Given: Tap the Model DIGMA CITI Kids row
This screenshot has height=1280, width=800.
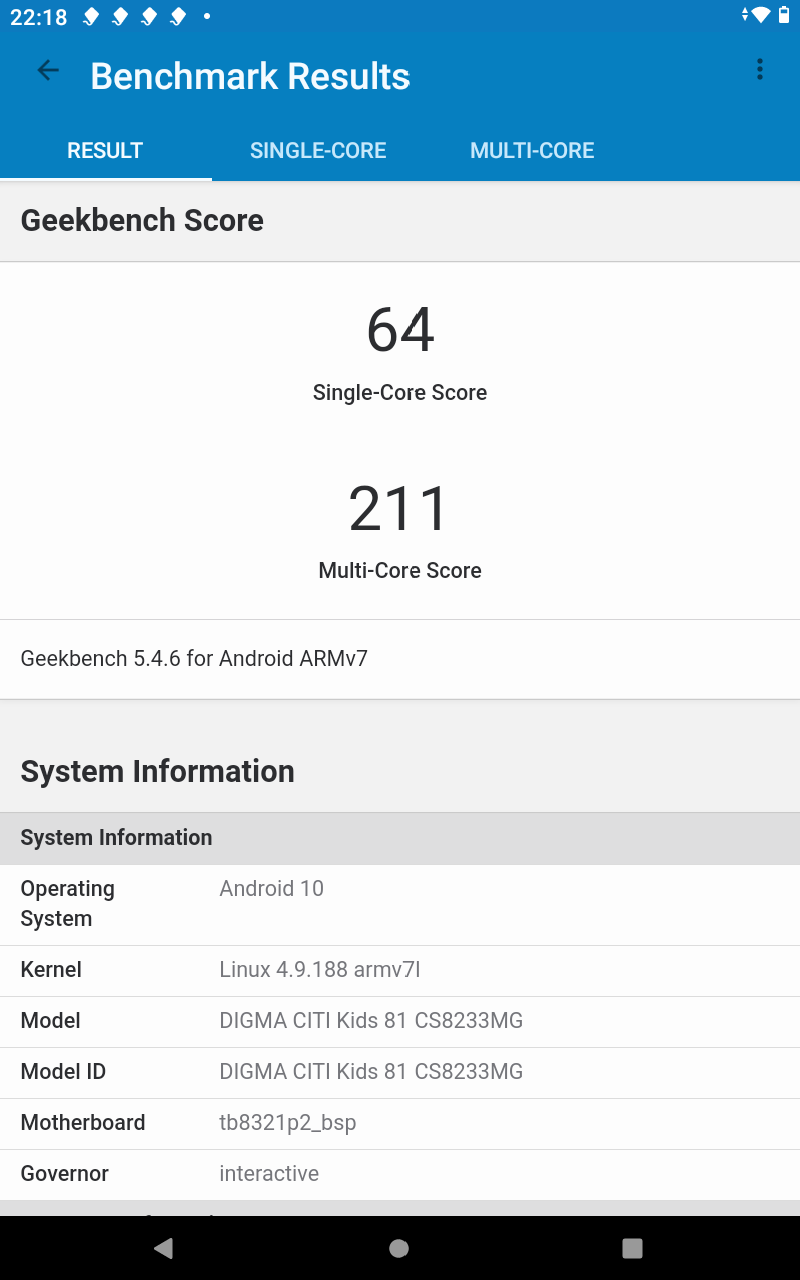Looking at the screenshot, I should 400,1021.
